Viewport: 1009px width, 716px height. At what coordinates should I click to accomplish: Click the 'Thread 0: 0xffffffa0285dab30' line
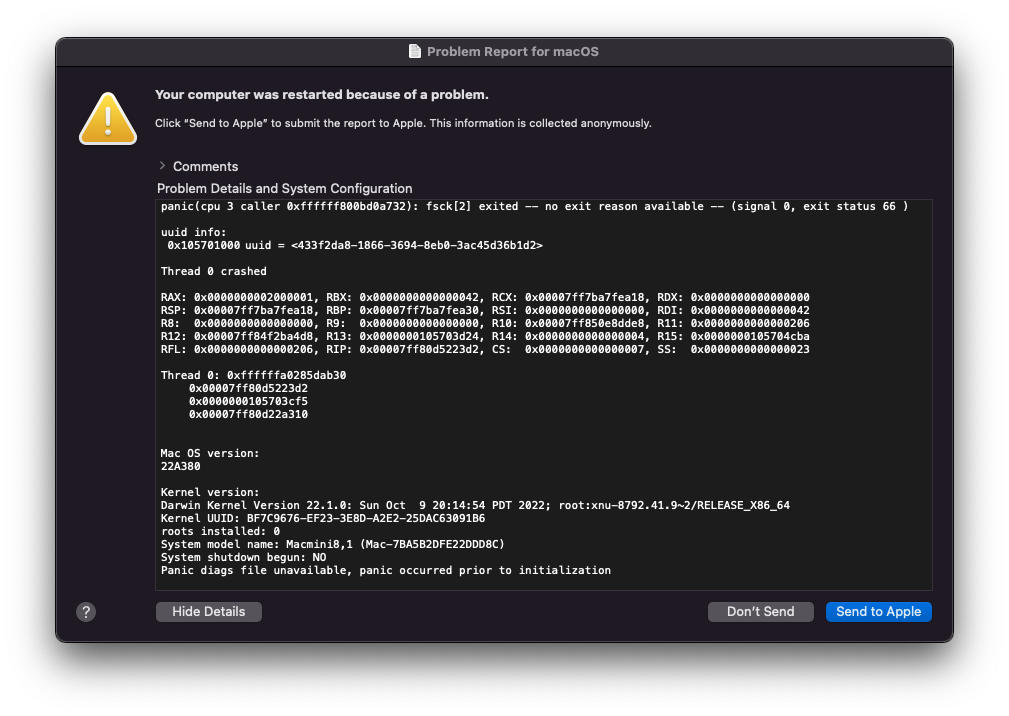253,375
